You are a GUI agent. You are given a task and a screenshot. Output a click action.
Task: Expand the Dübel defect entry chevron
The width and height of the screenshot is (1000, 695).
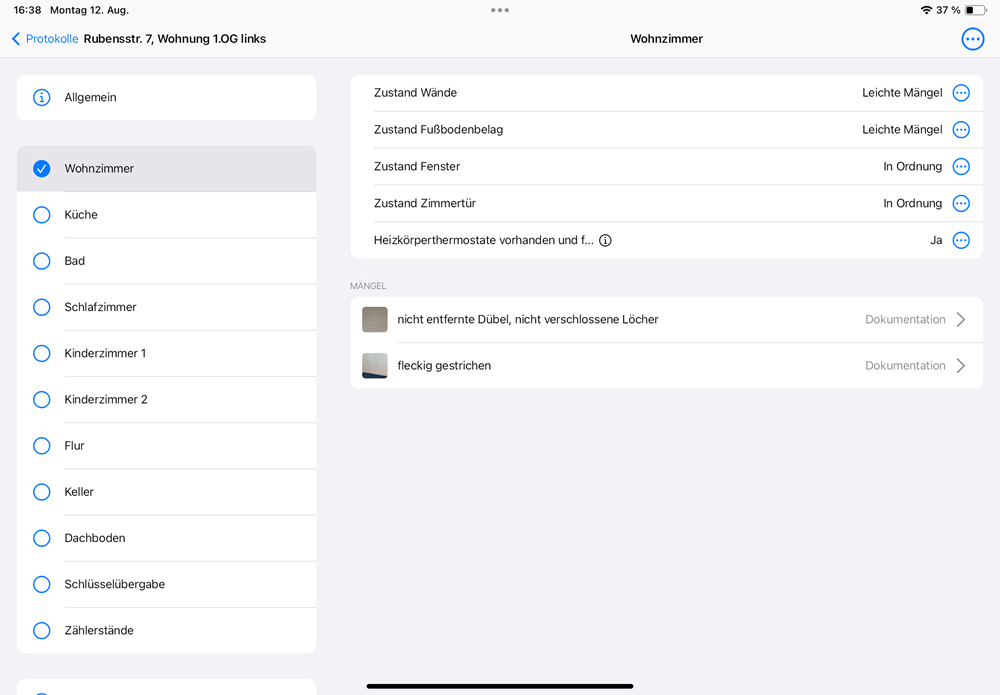pyautogui.click(x=960, y=320)
